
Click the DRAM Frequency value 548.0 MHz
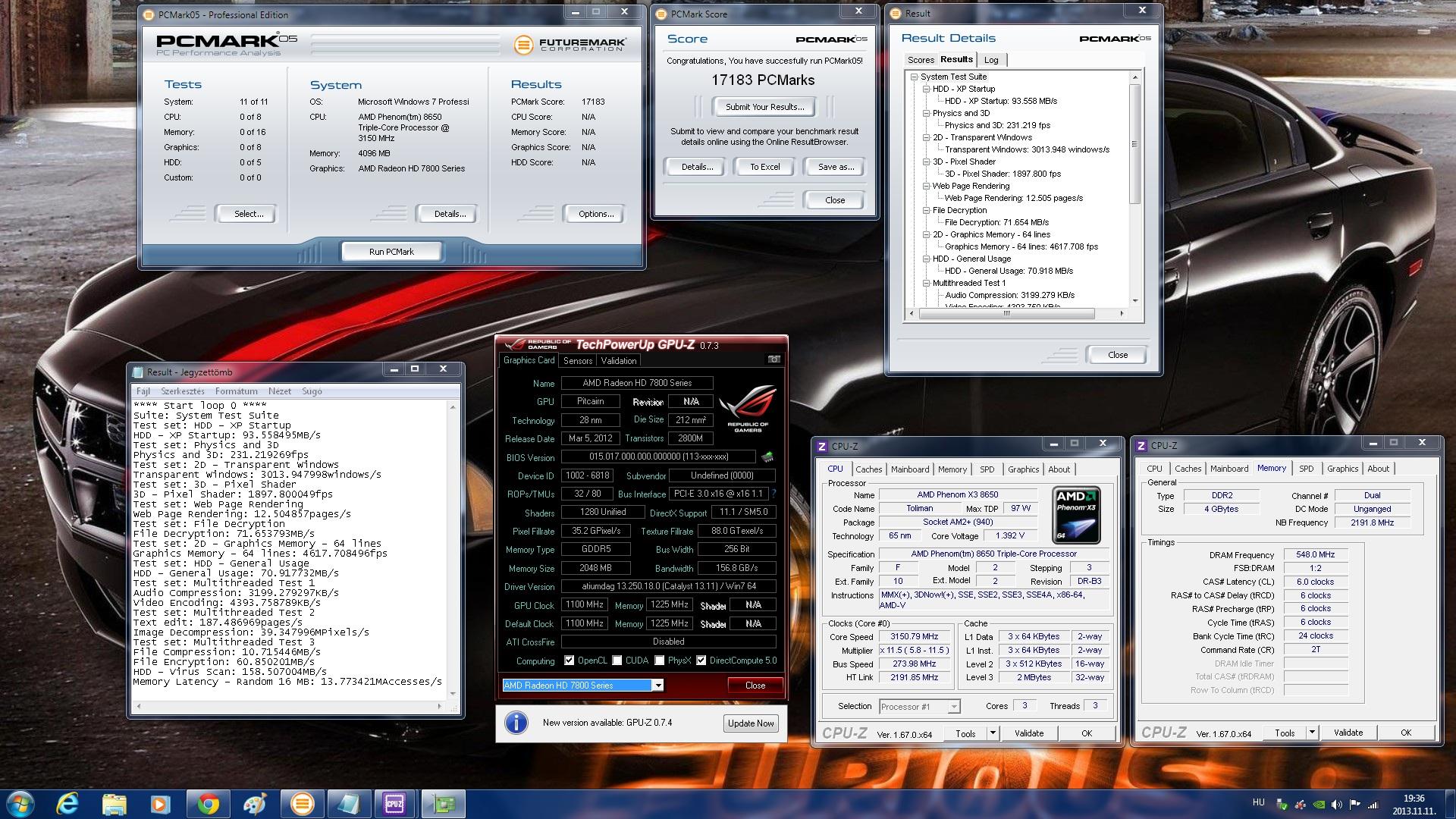point(1316,555)
